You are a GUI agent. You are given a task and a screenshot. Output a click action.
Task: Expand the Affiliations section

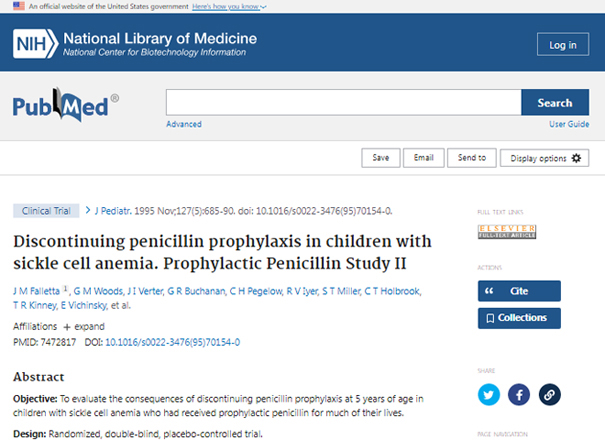84,327
